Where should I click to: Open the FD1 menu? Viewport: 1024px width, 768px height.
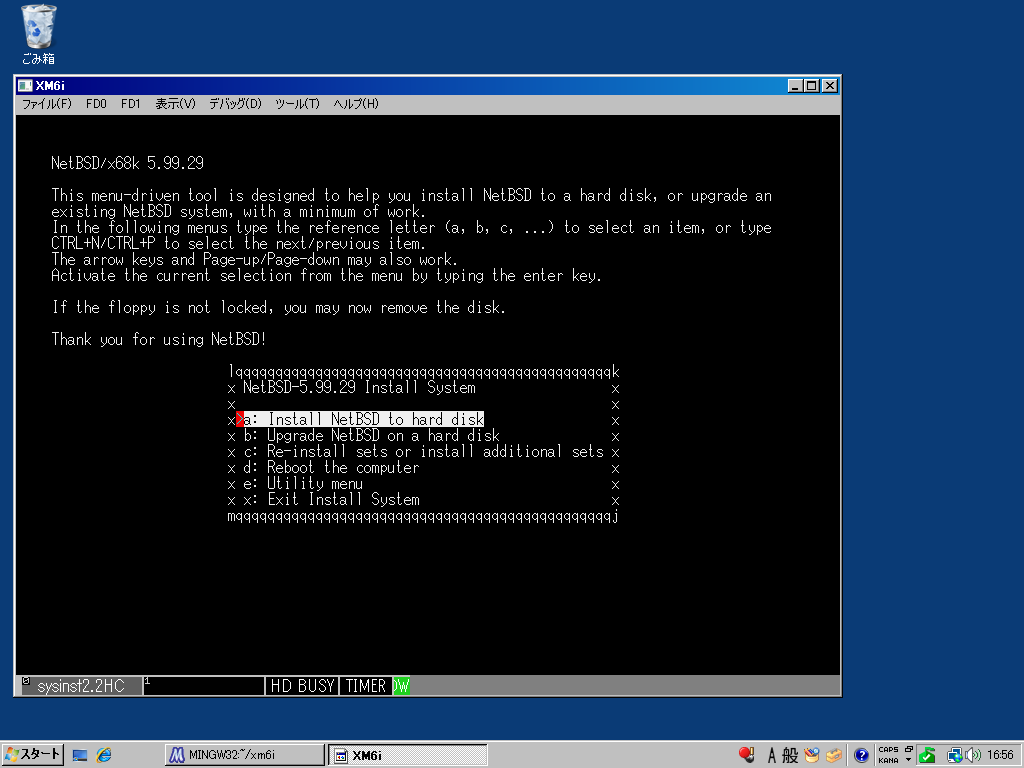(131, 104)
